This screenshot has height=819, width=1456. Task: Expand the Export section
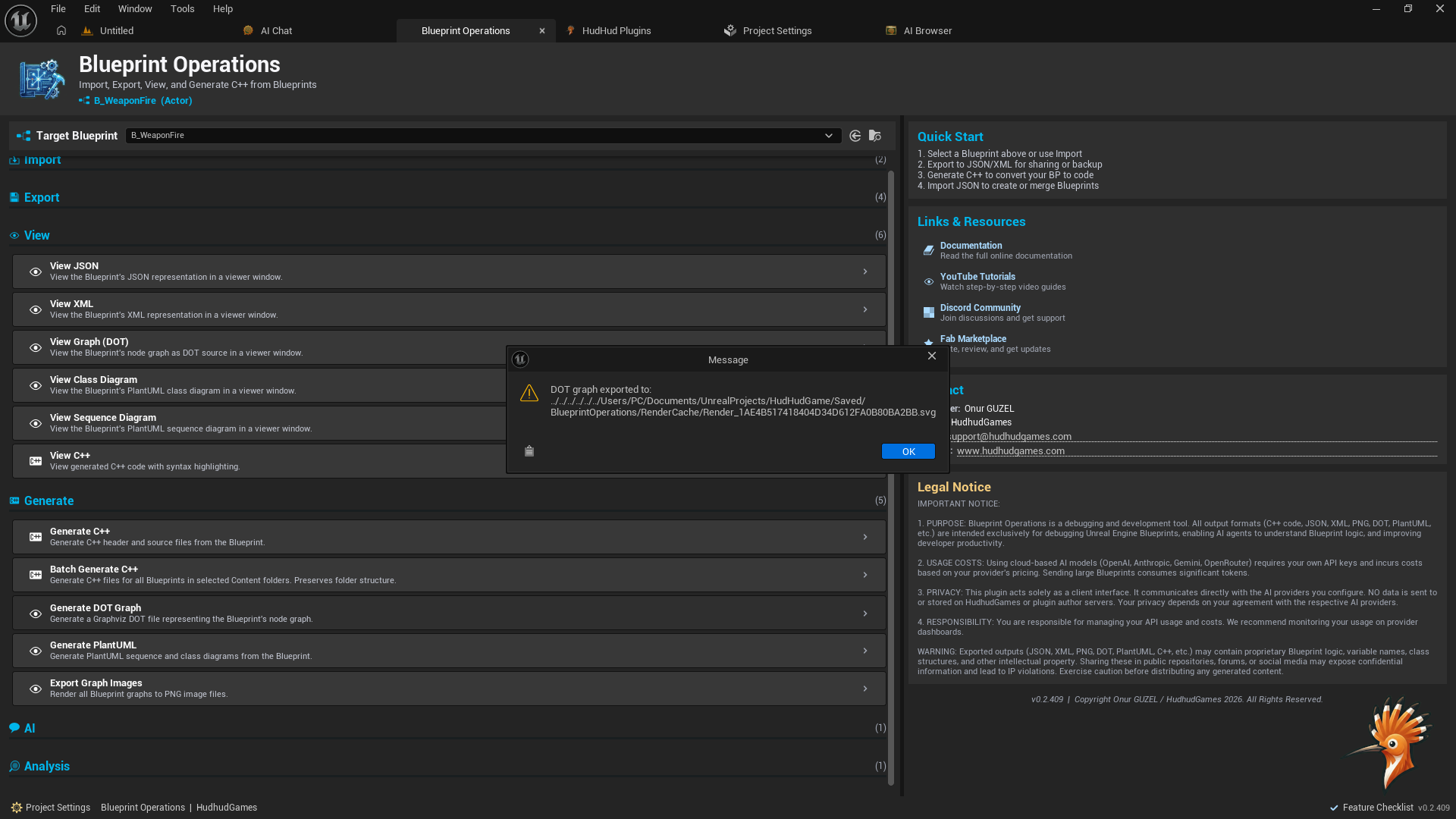42,197
